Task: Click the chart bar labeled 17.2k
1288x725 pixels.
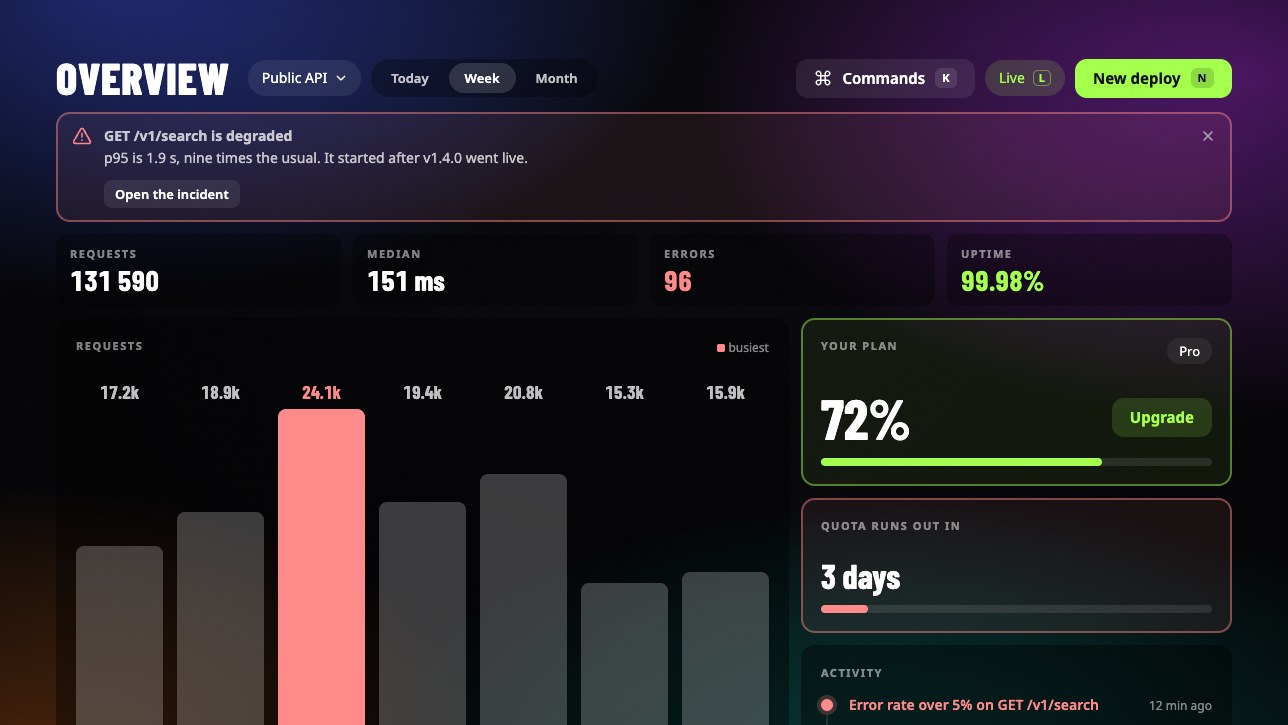Action: point(119,635)
